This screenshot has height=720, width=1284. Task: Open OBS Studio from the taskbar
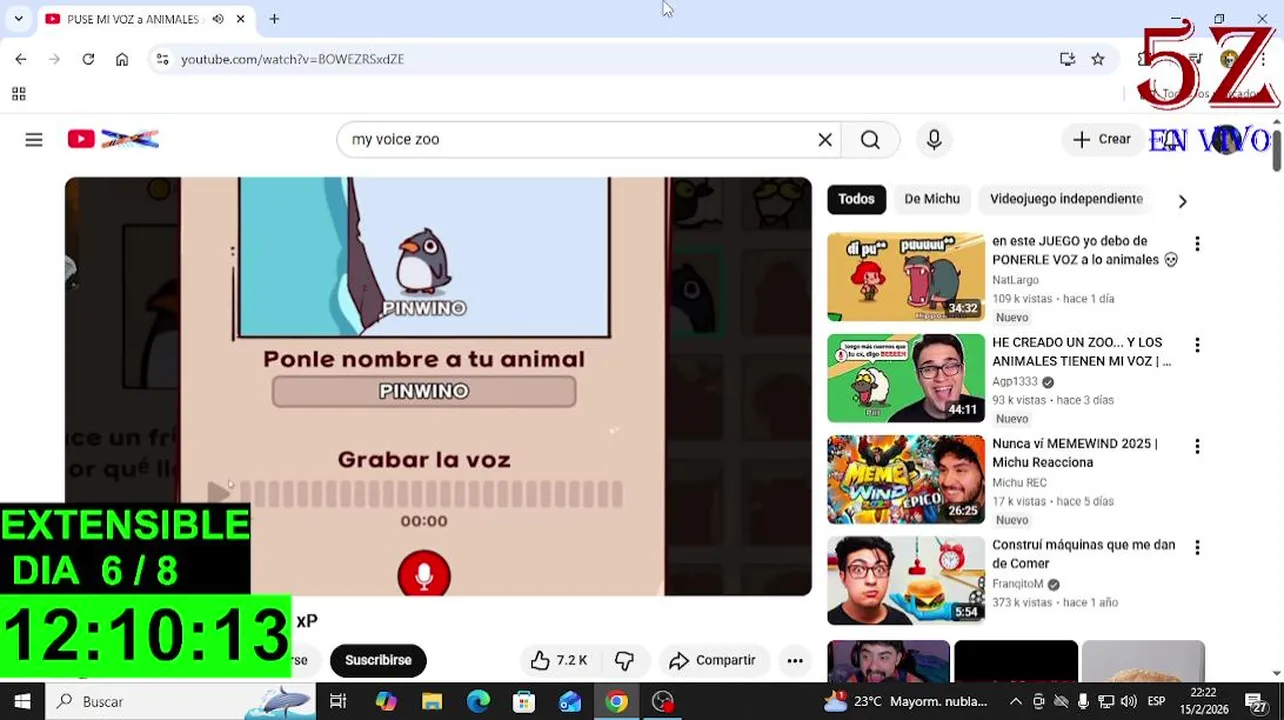[663, 702]
